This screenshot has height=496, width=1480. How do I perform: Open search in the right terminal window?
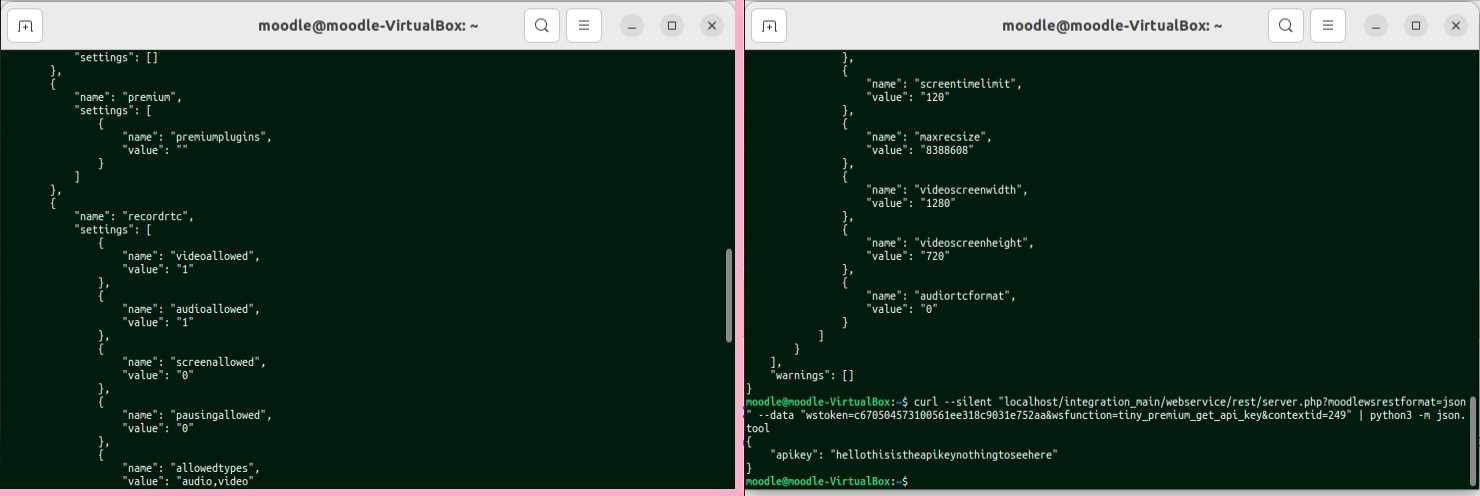click(x=1285, y=25)
